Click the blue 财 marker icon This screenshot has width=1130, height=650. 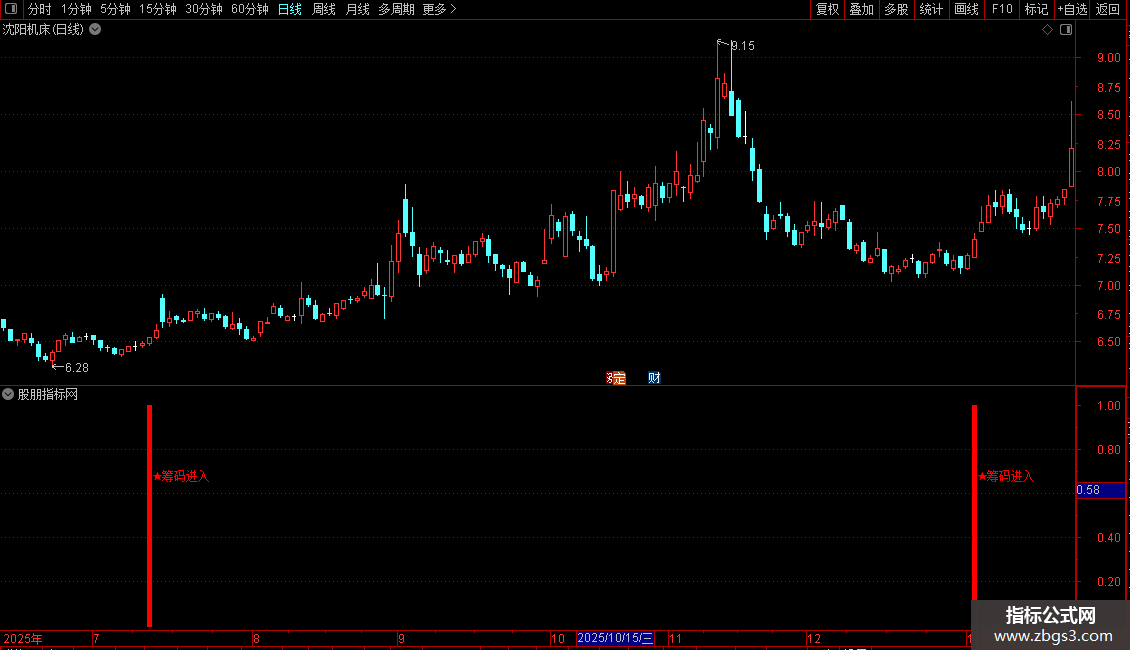coord(654,378)
